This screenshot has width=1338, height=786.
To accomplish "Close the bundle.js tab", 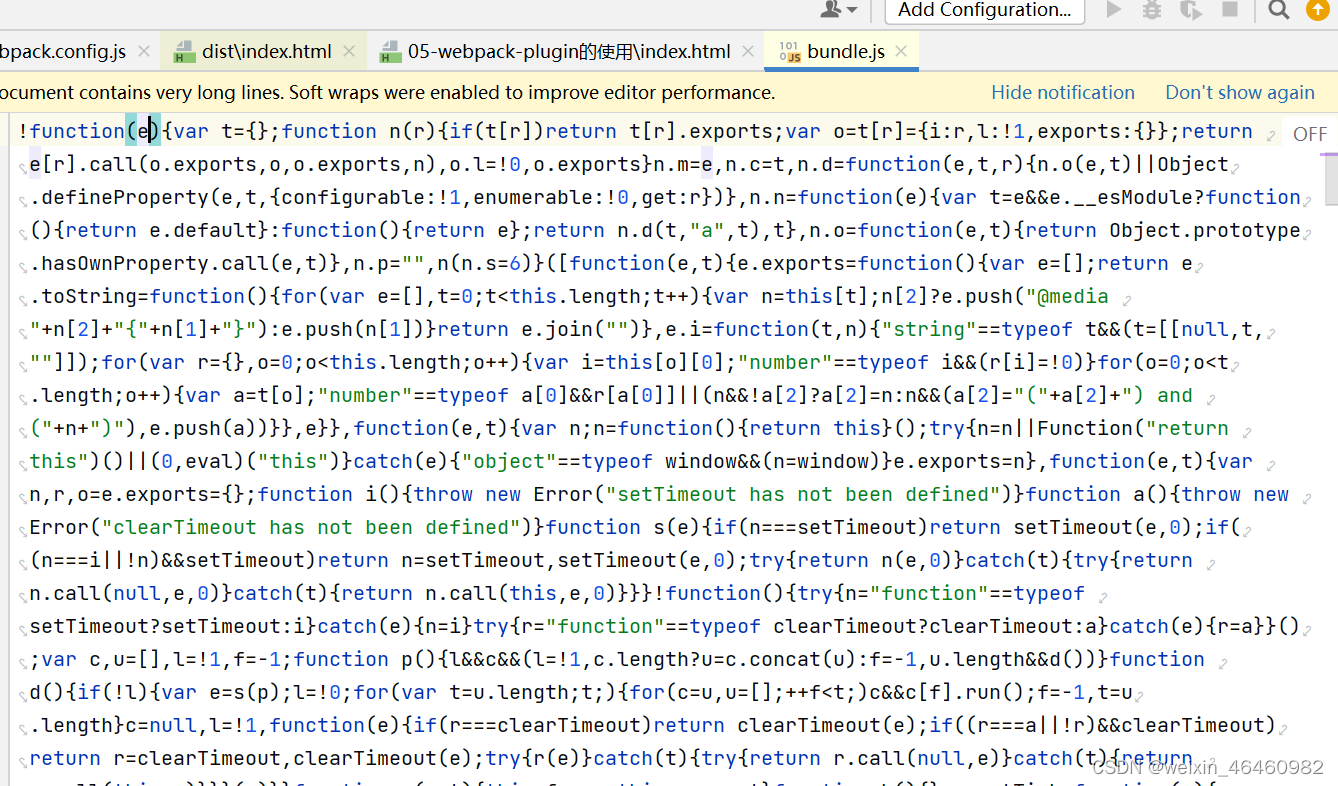I will (x=902, y=52).
